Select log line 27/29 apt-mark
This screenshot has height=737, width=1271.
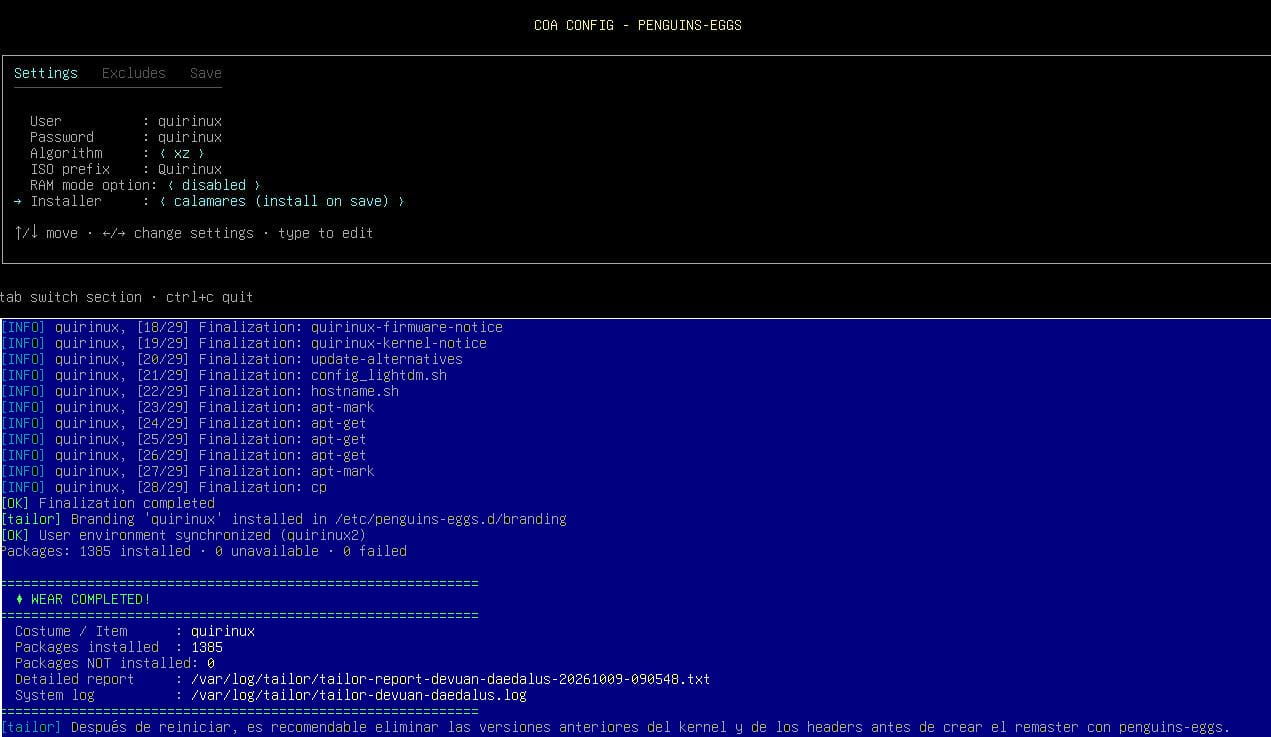(x=188, y=471)
